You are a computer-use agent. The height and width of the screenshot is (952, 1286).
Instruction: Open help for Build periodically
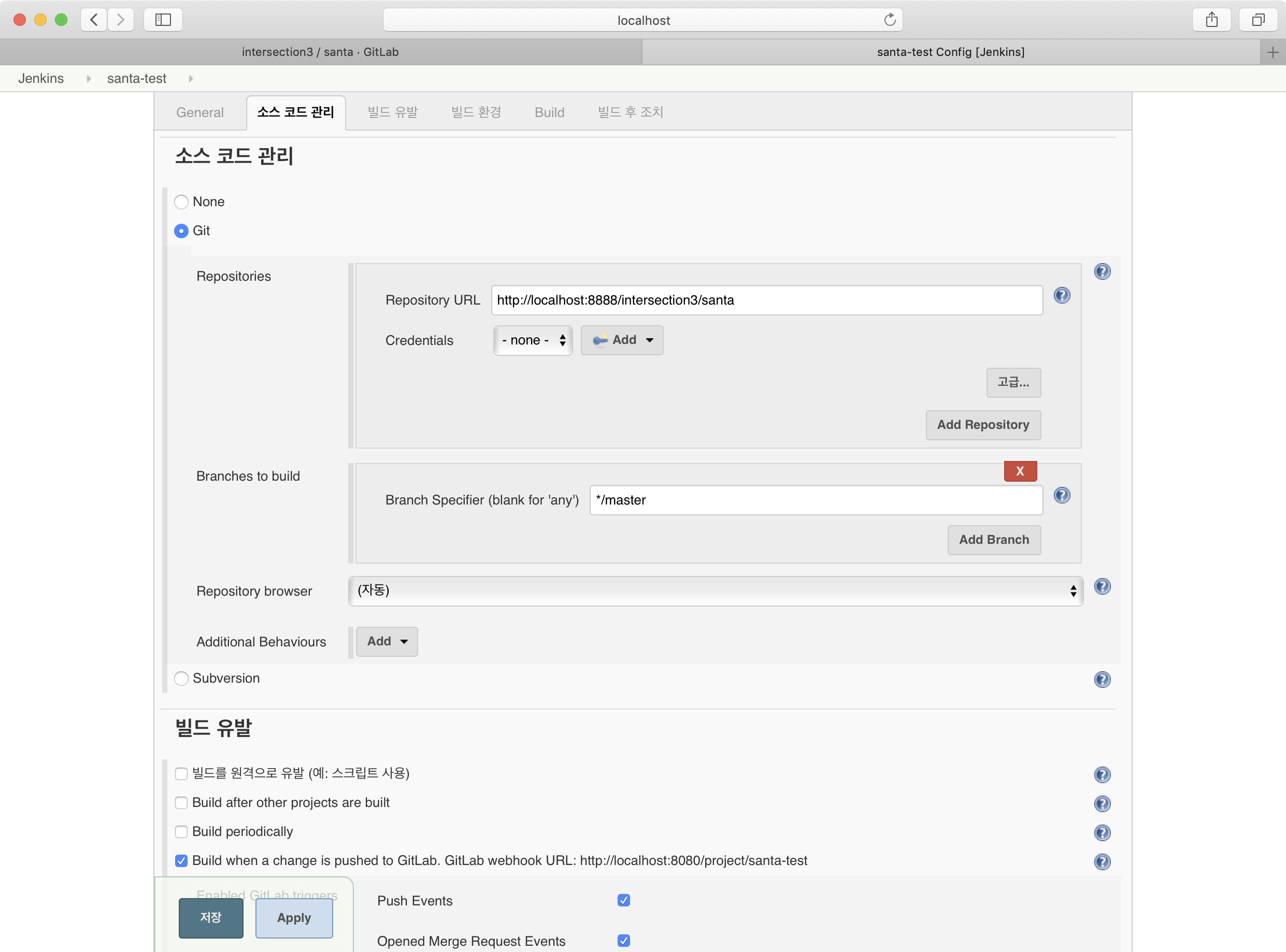click(1102, 833)
